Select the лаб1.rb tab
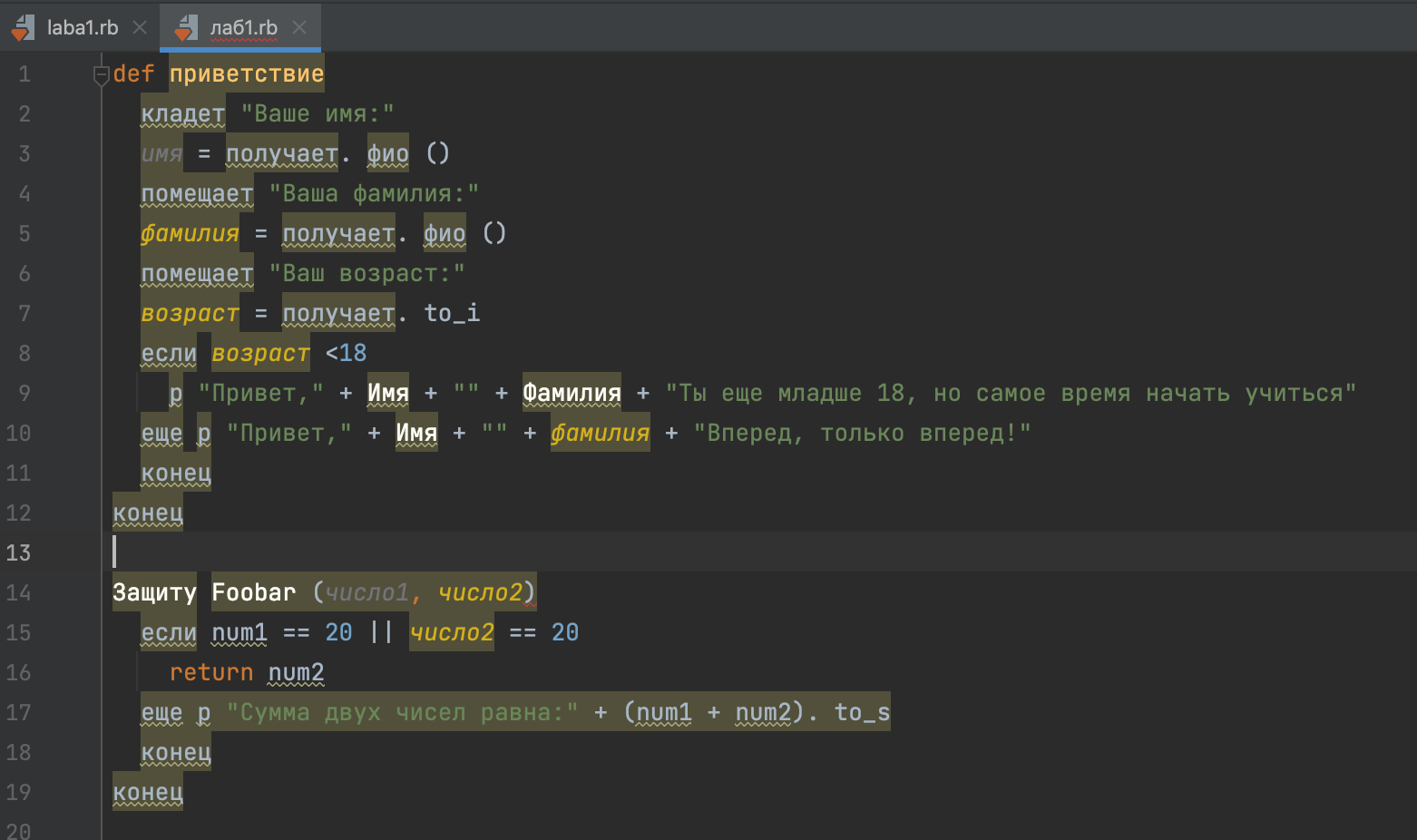This screenshot has width=1417, height=840. coord(243,28)
